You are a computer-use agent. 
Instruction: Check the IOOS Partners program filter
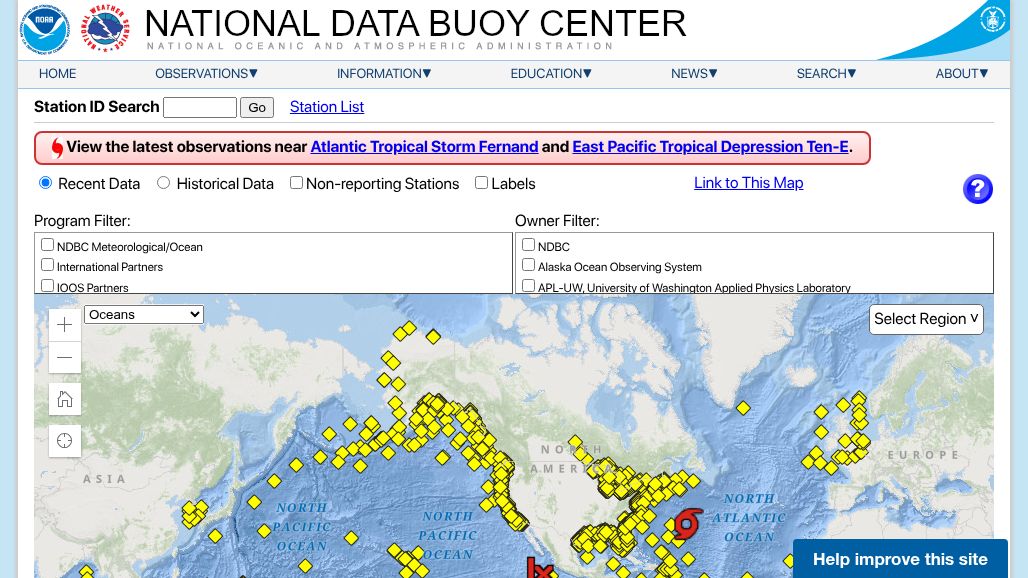47,286
